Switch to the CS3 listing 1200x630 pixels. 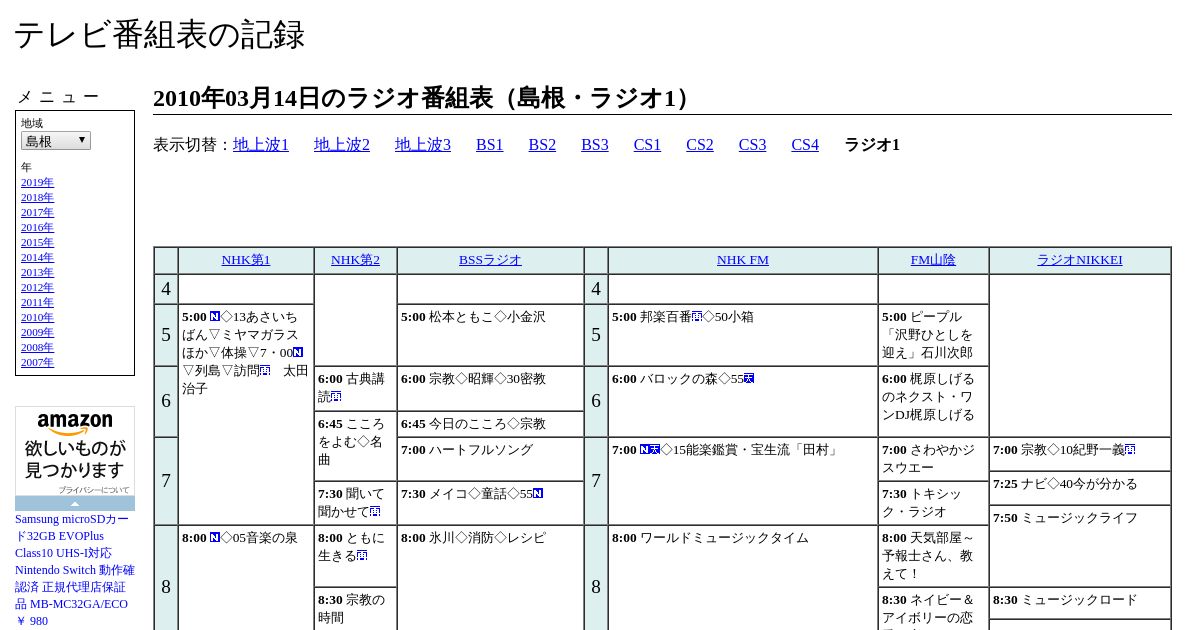tap(752, 145)
